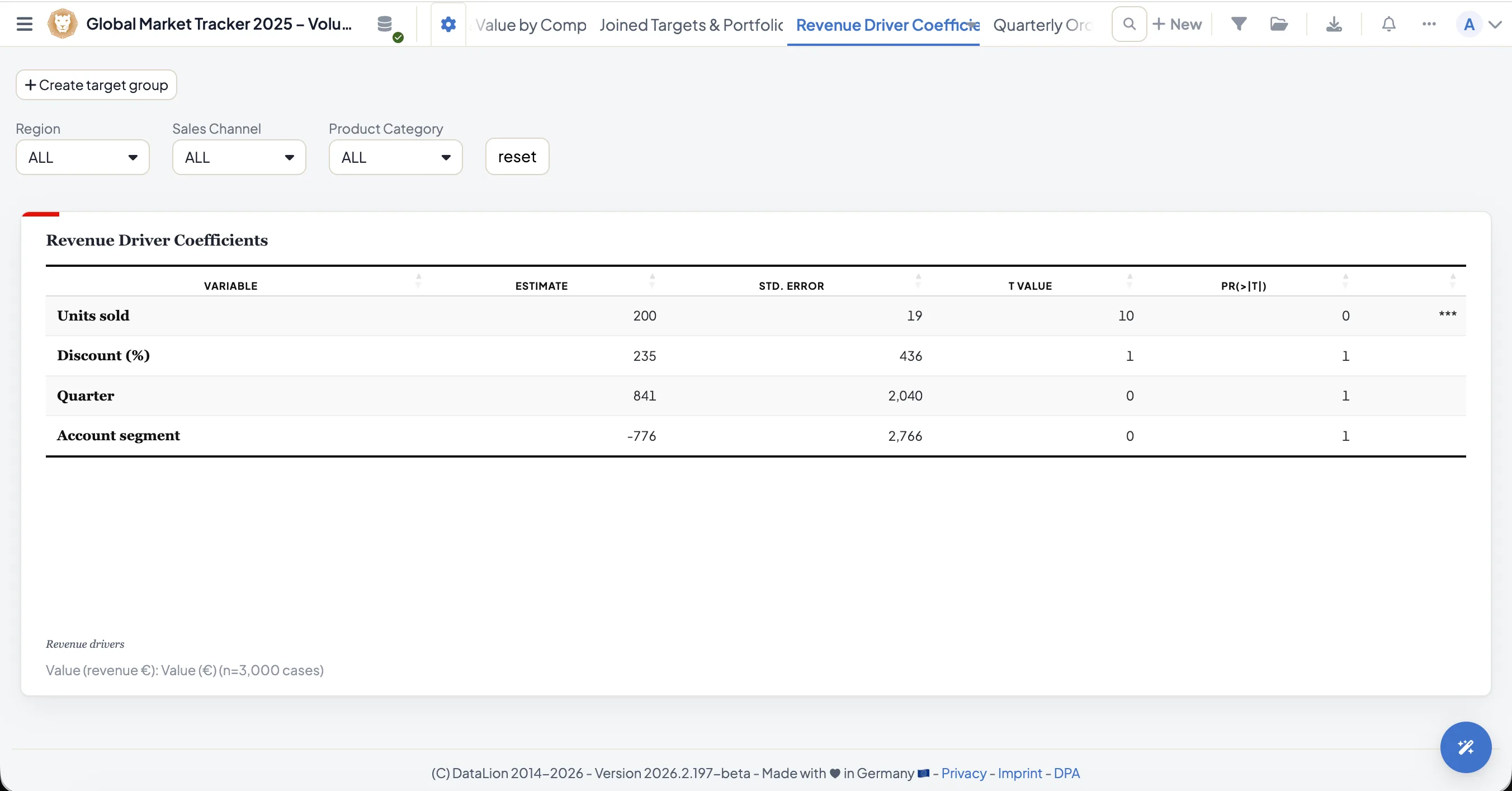The image size is (1512, 791).
Task: Open the Product Category dropdown
Action: click(x=395, y=157)
